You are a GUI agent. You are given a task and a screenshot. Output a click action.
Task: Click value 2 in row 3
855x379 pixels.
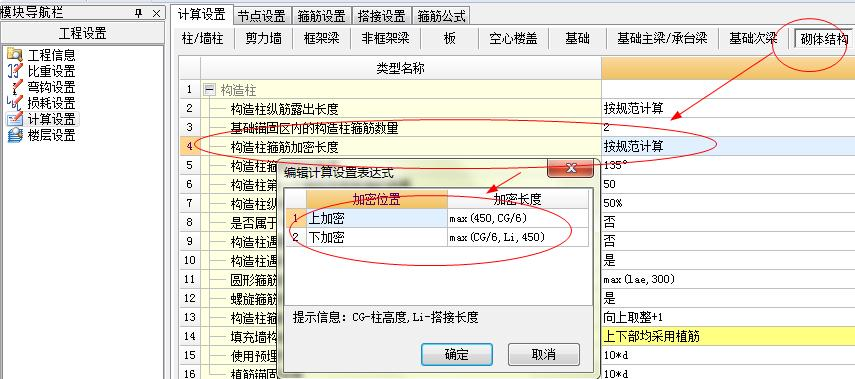pyautogui.click(x=728, y=128)
